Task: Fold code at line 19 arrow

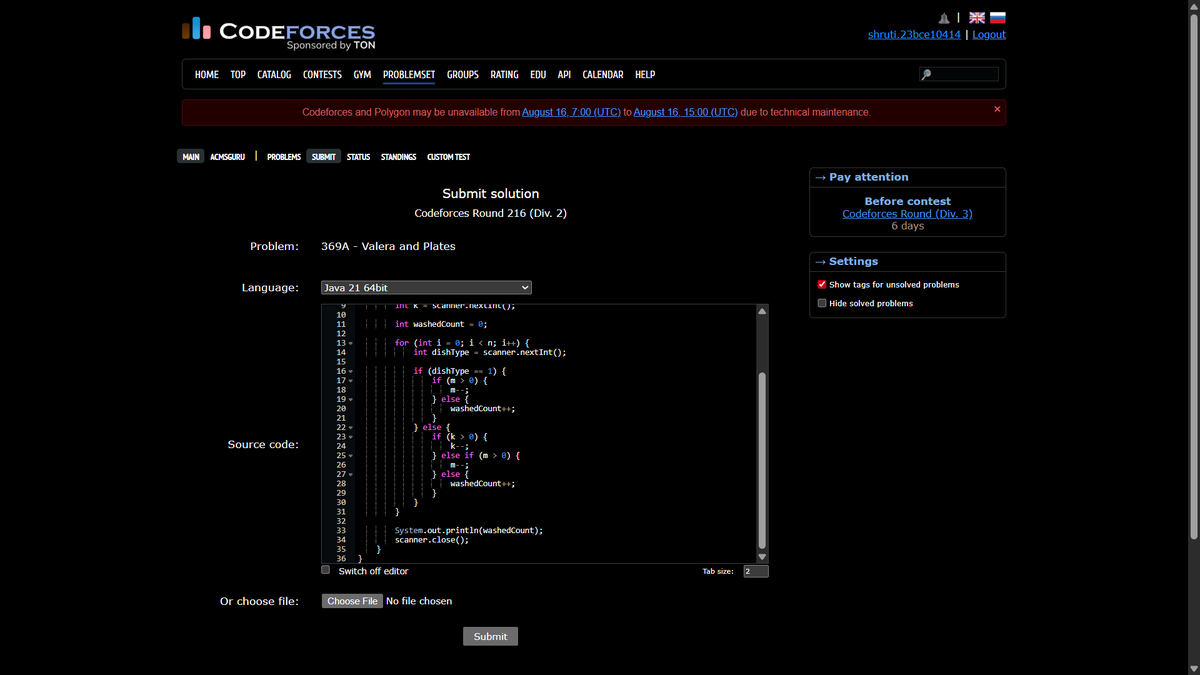Action: (352, 399)
